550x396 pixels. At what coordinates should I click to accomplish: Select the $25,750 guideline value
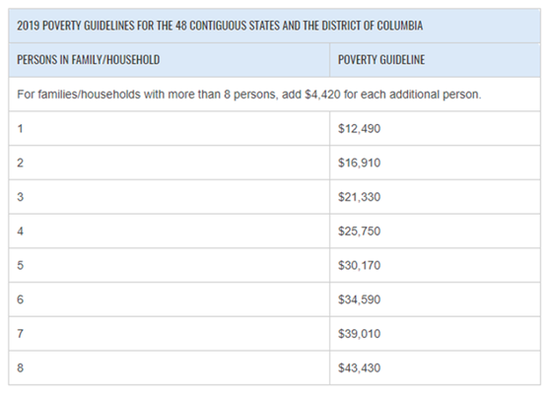[359, 231]
